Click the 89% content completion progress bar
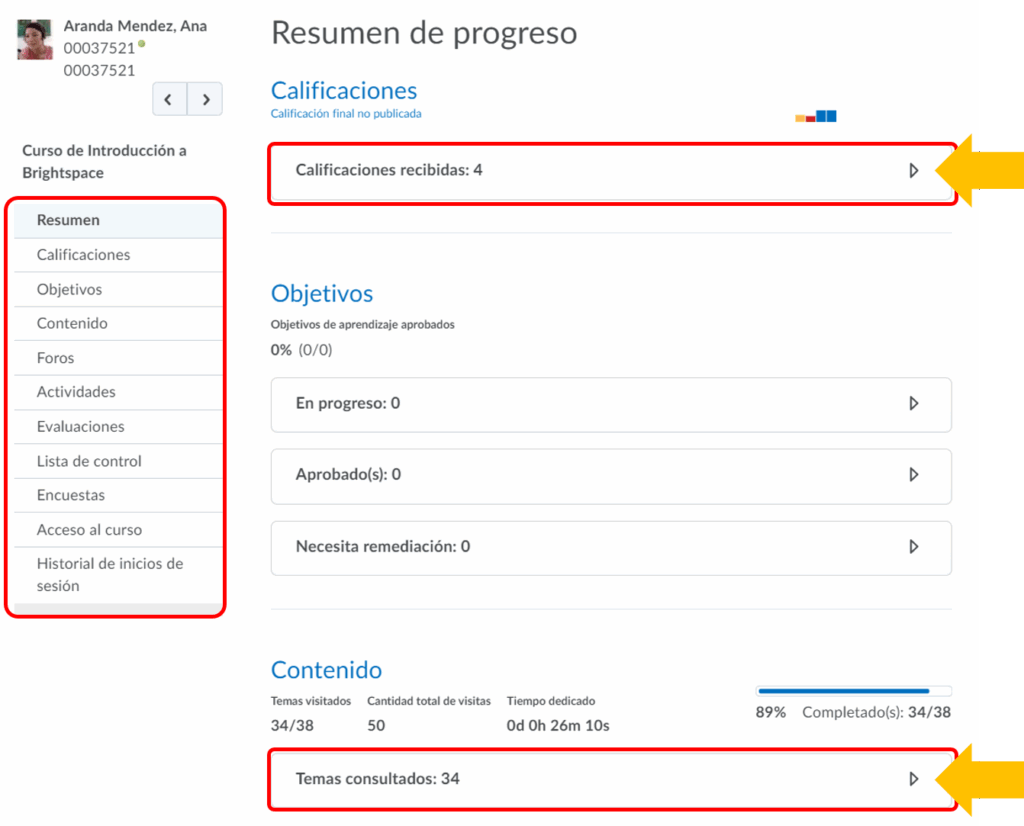 (x=853, y=691)
